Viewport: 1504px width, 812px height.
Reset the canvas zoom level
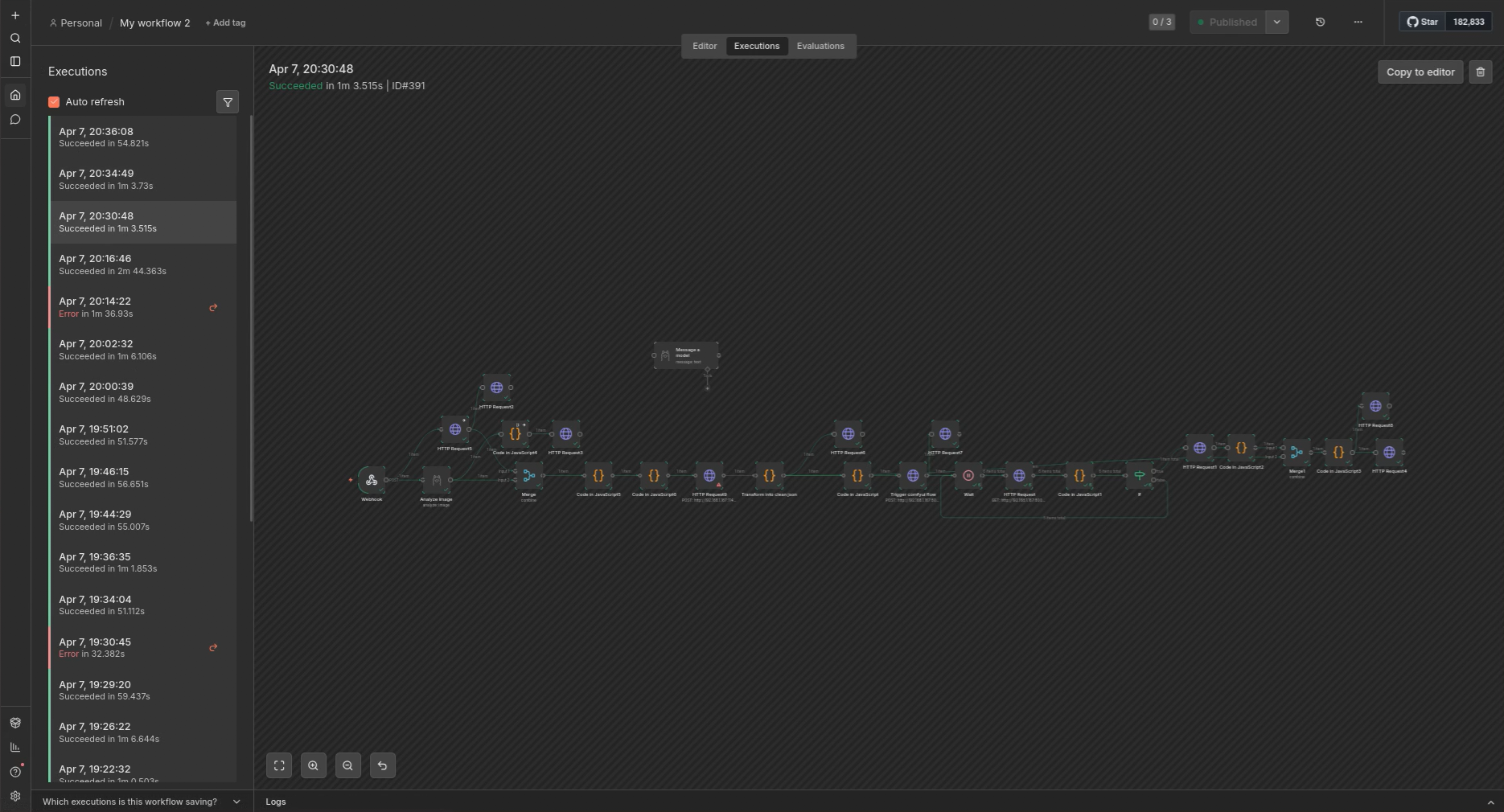pos(383,765)
